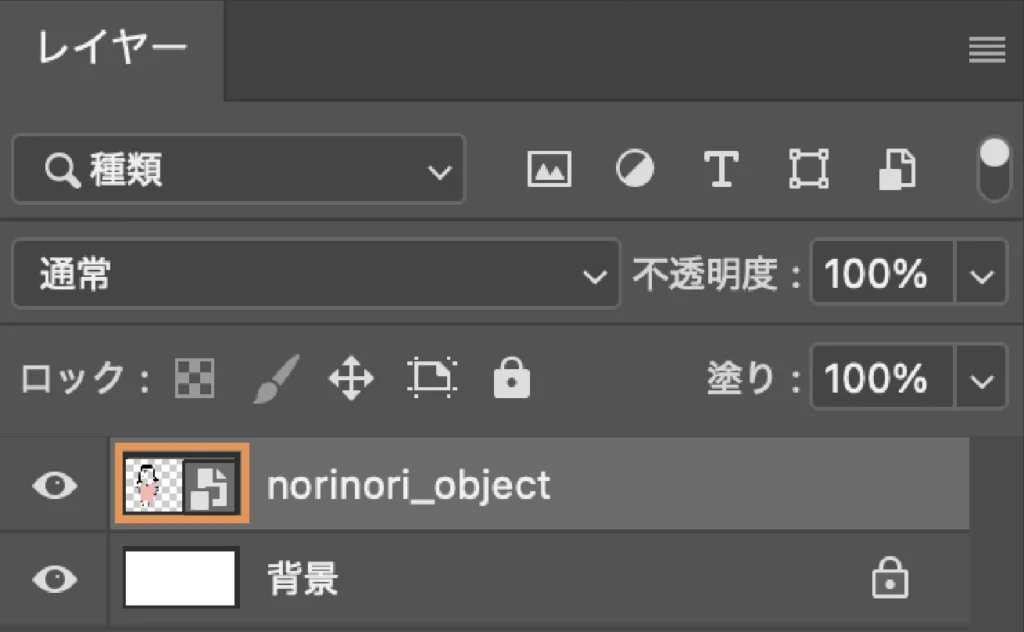The height and width of the screenshot is (632, 1024).
Task: Prevent auto-nesting into artboards icon
Action: (432, 378)
